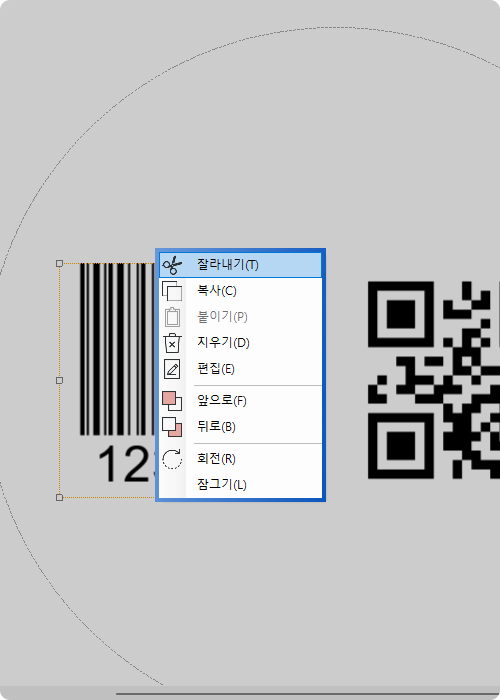This screenshot has width=500, height=700.
Task: Click the QR code object
Action: pyautogui.click(x=433, y=380)
